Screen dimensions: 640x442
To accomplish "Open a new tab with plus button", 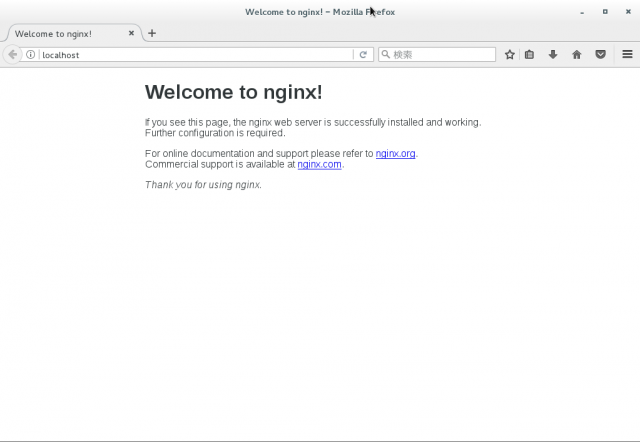I will [152, 33].
